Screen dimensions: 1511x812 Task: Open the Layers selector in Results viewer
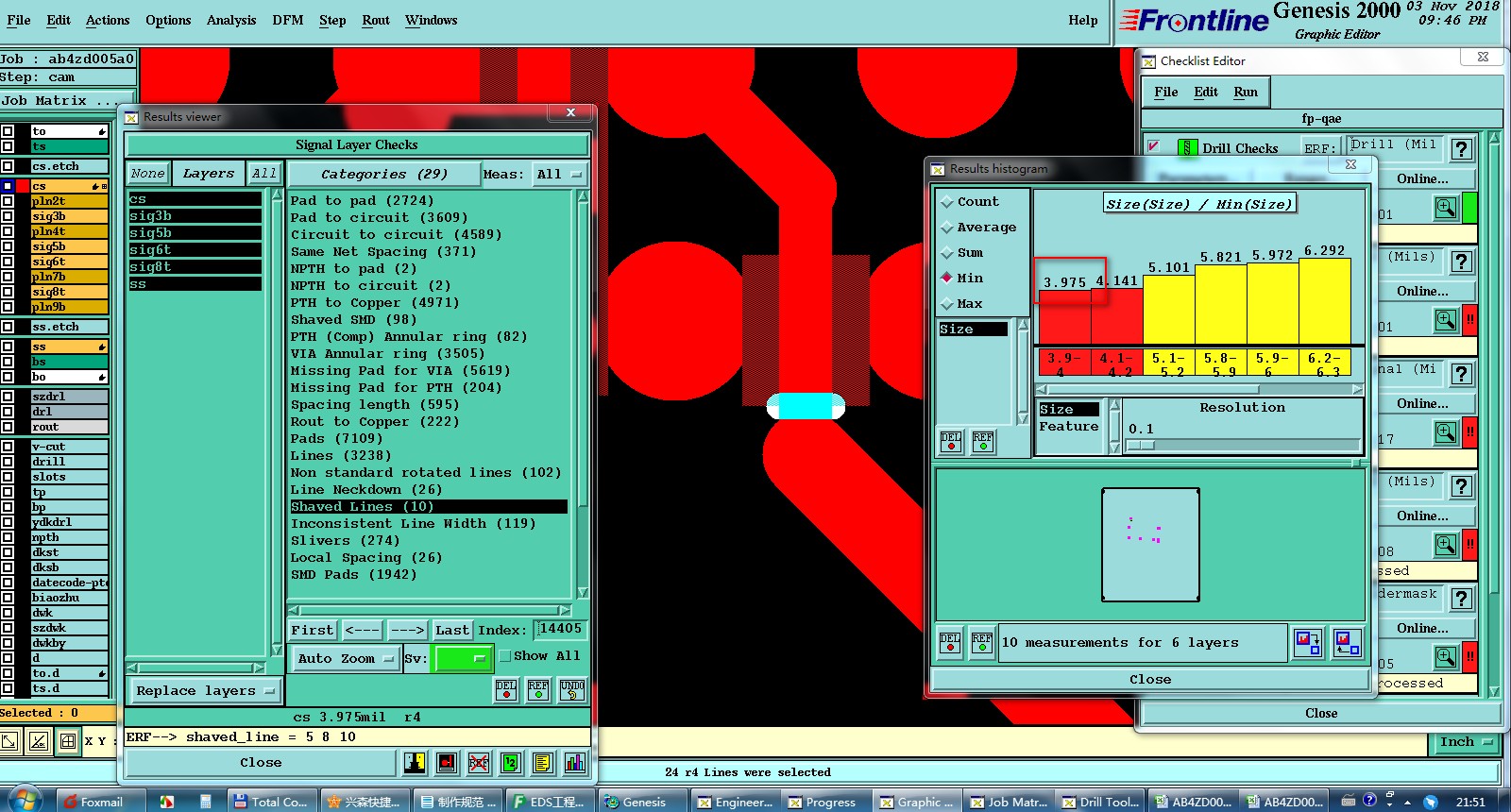tap(209, 174)
